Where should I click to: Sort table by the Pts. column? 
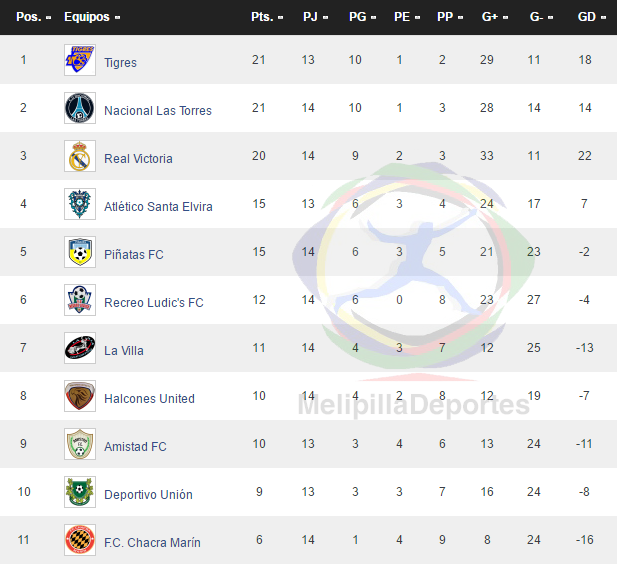click(x=267, y=17)
